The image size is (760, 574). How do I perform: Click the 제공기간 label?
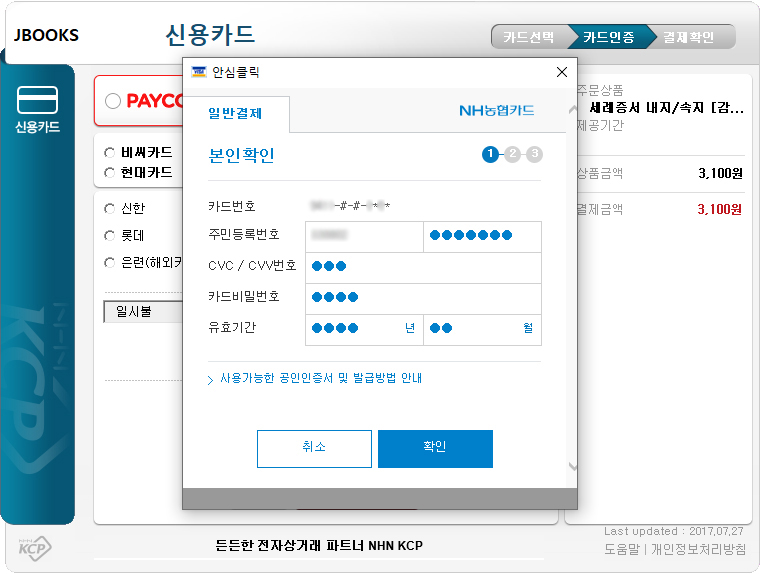tap(601, 126)
